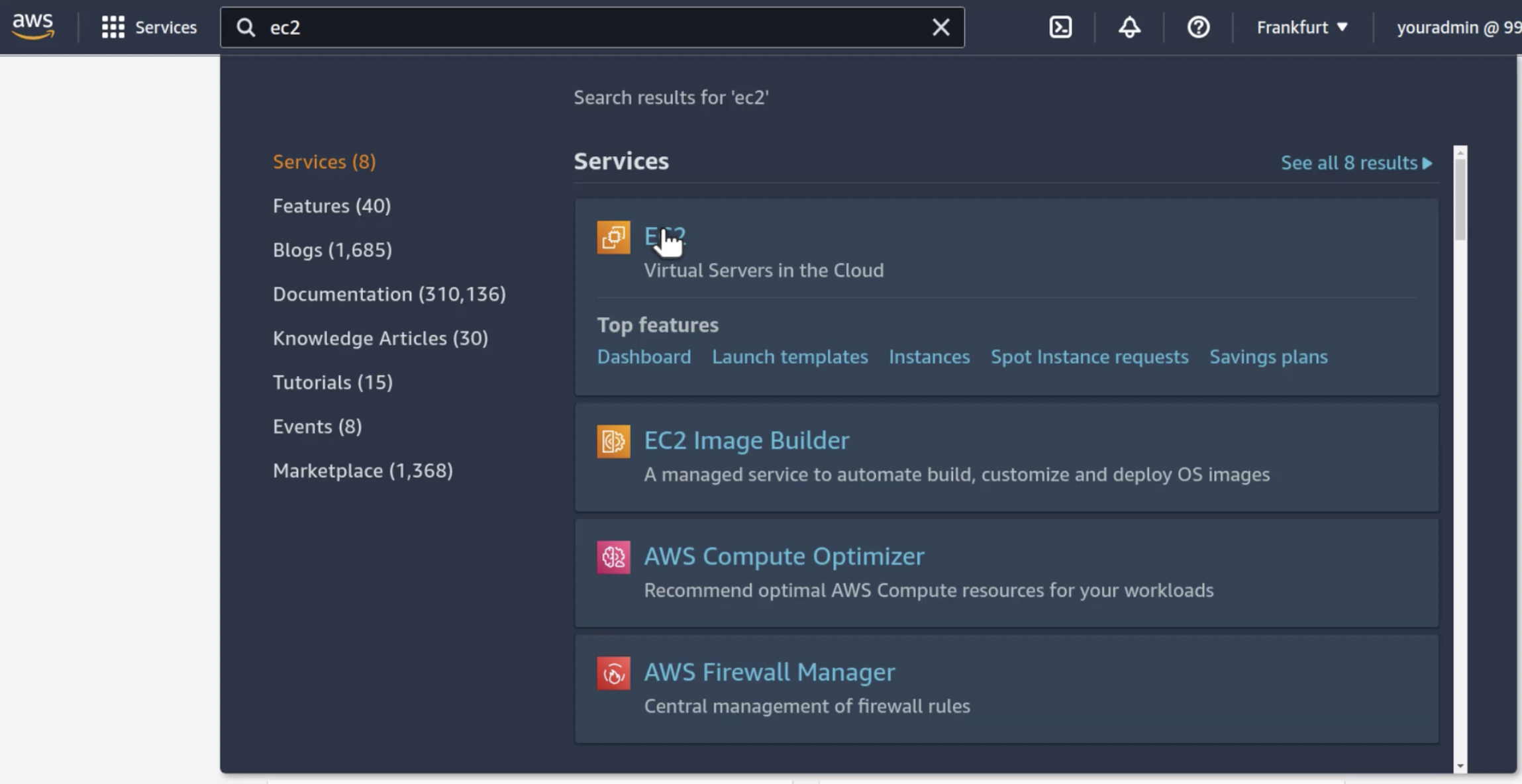The height and width of the screenshot is (784, 1522).
Task: Click the AWS logo to go home
Action: pos(31,25)
